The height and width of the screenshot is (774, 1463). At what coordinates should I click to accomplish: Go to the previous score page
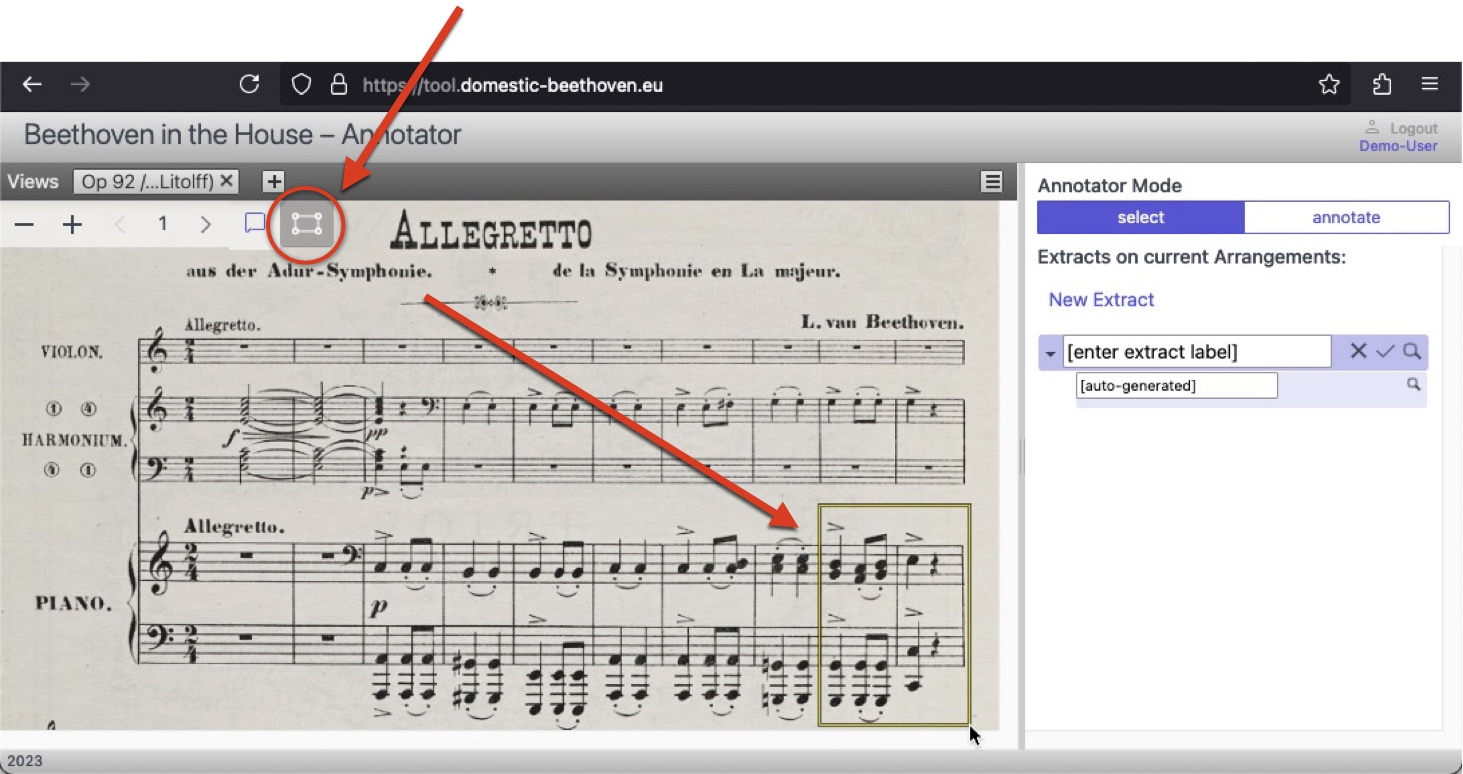point(120,225)
